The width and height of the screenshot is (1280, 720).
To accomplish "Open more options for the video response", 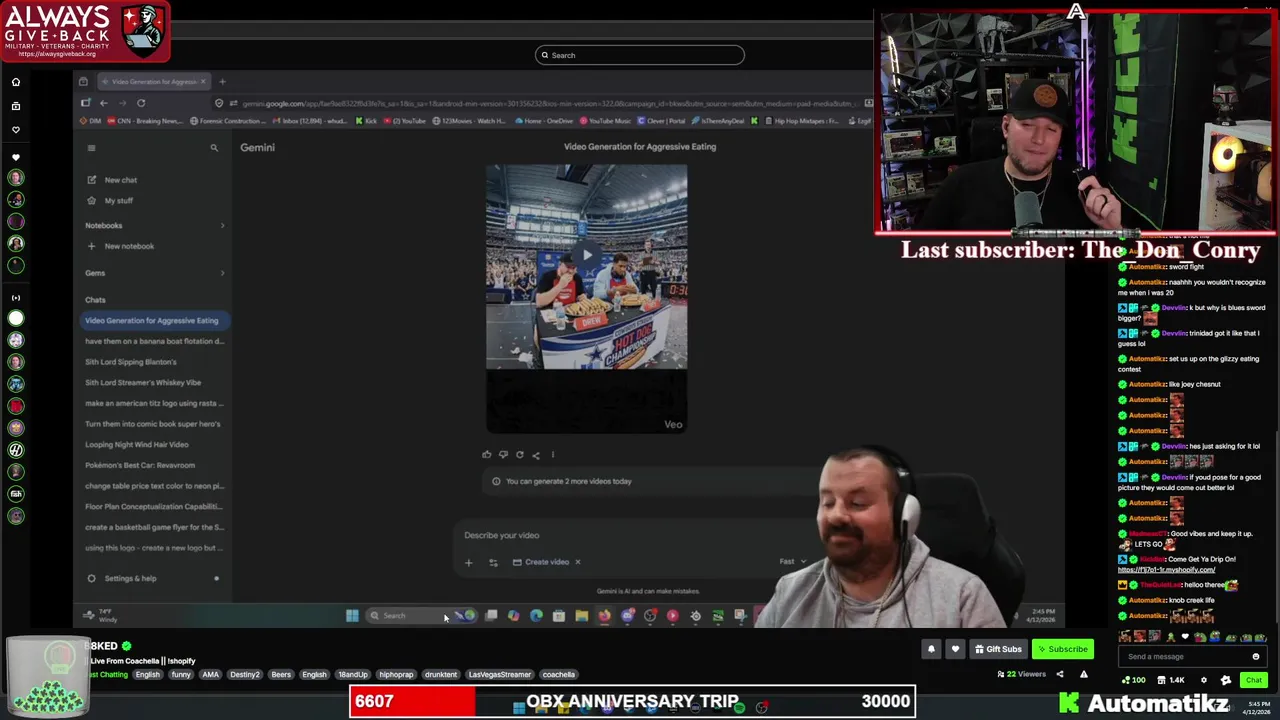I will click(x=552, y=455).
